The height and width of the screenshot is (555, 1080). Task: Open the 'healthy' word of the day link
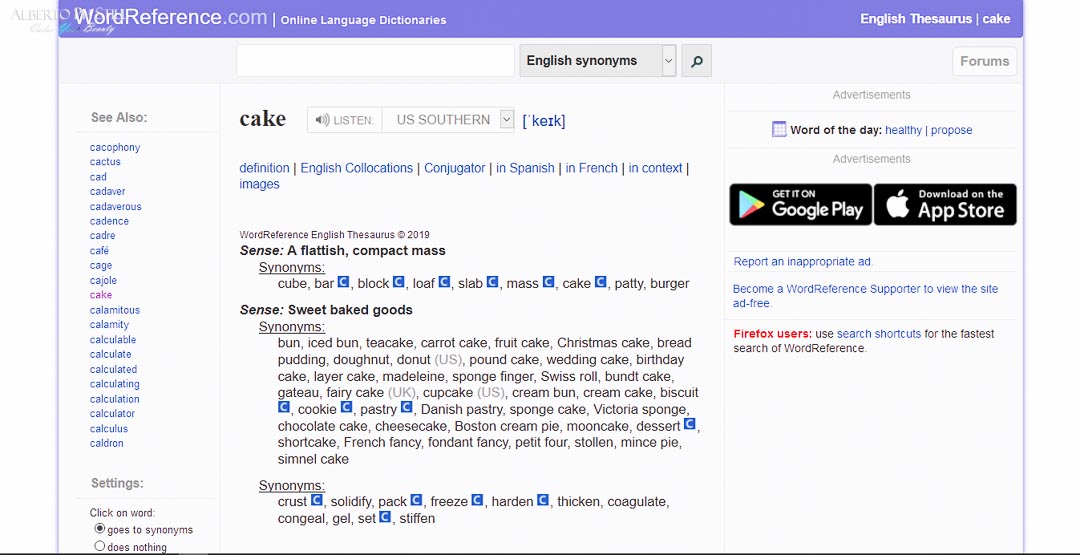[903, 130]
